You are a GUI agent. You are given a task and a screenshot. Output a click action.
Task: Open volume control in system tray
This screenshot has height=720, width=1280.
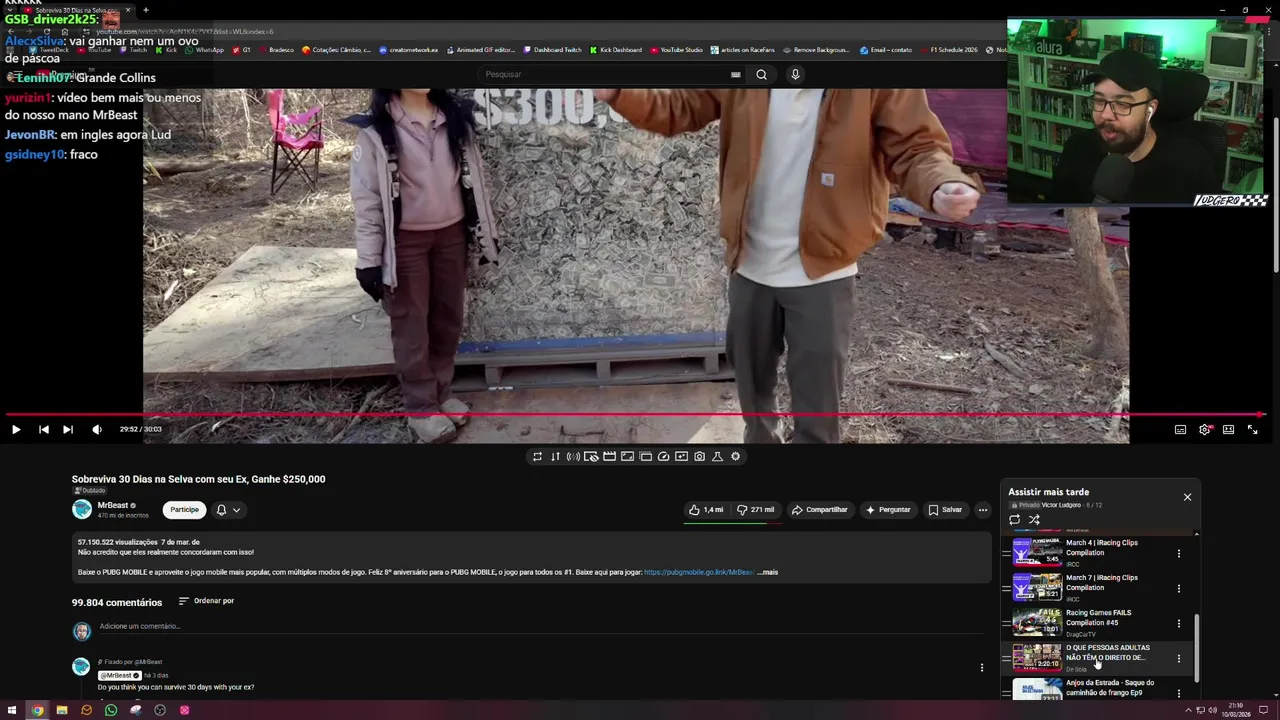click(1213, 710)
